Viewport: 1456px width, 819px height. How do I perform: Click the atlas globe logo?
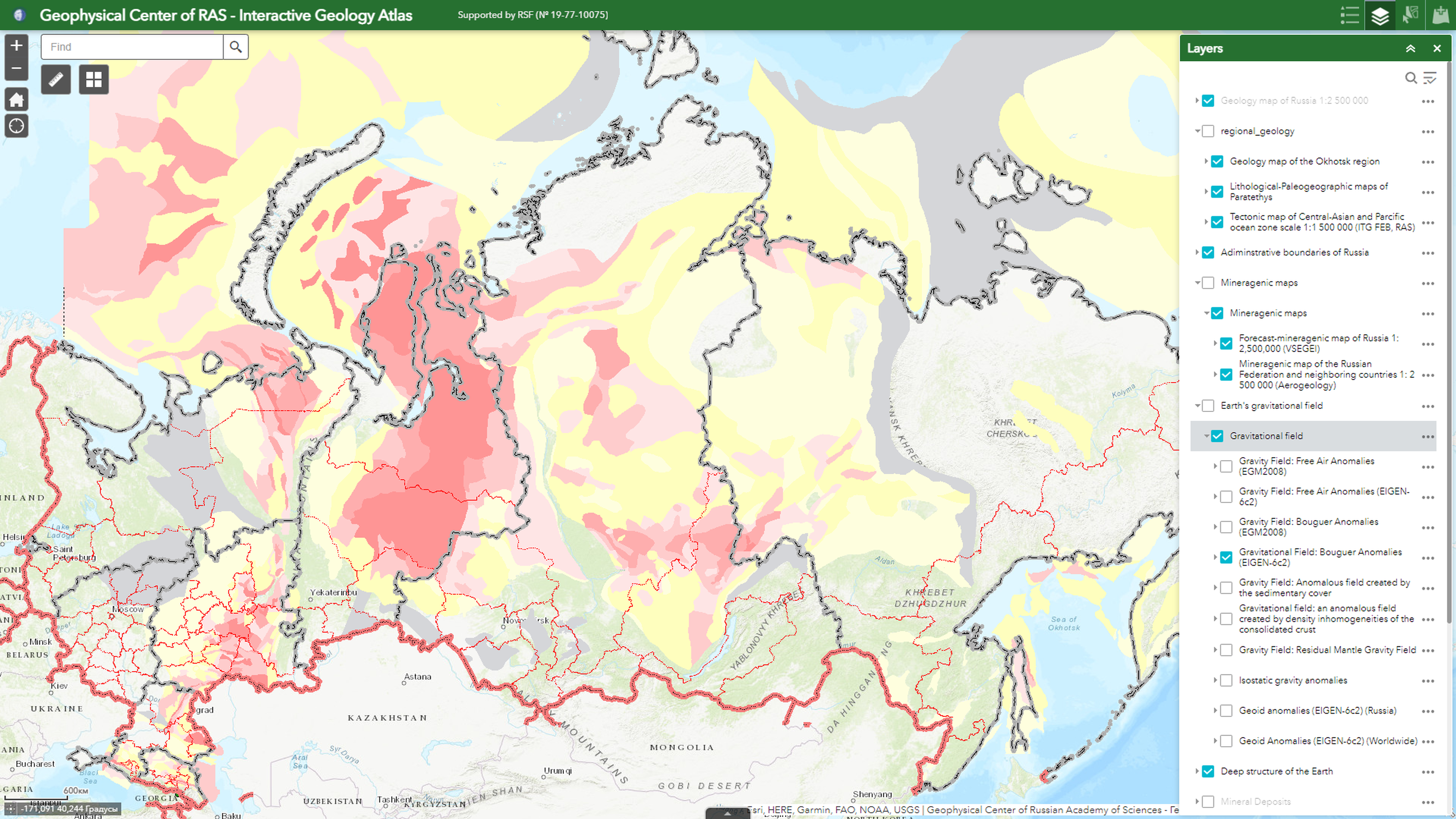19,15
